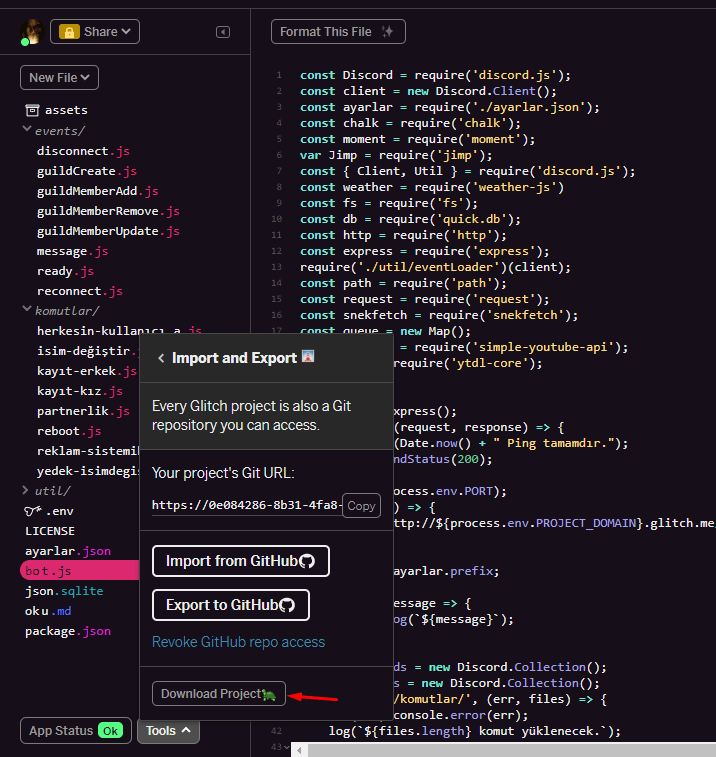Open the New File dropdown
716x757 pixels.
point(59,78)
